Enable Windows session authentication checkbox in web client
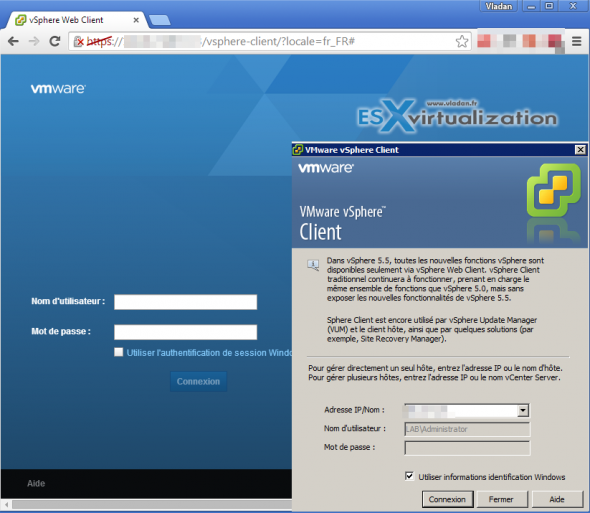The image size is (590, 513). coord(119,352)
